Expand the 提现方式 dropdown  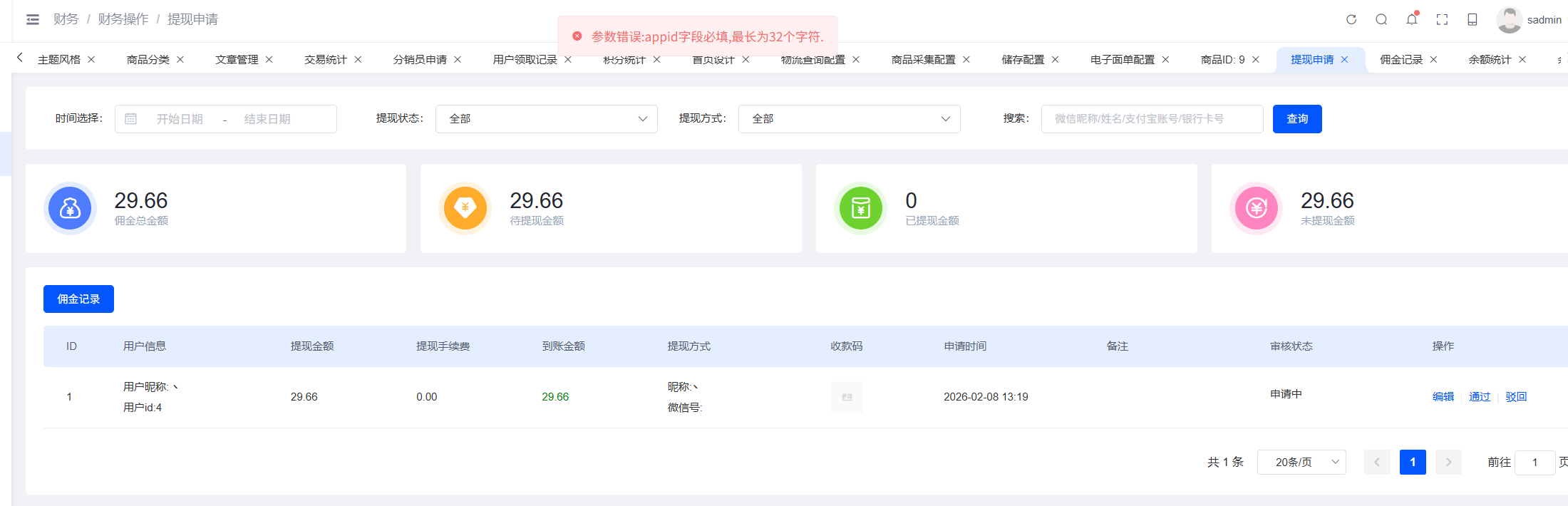point(849,119)
